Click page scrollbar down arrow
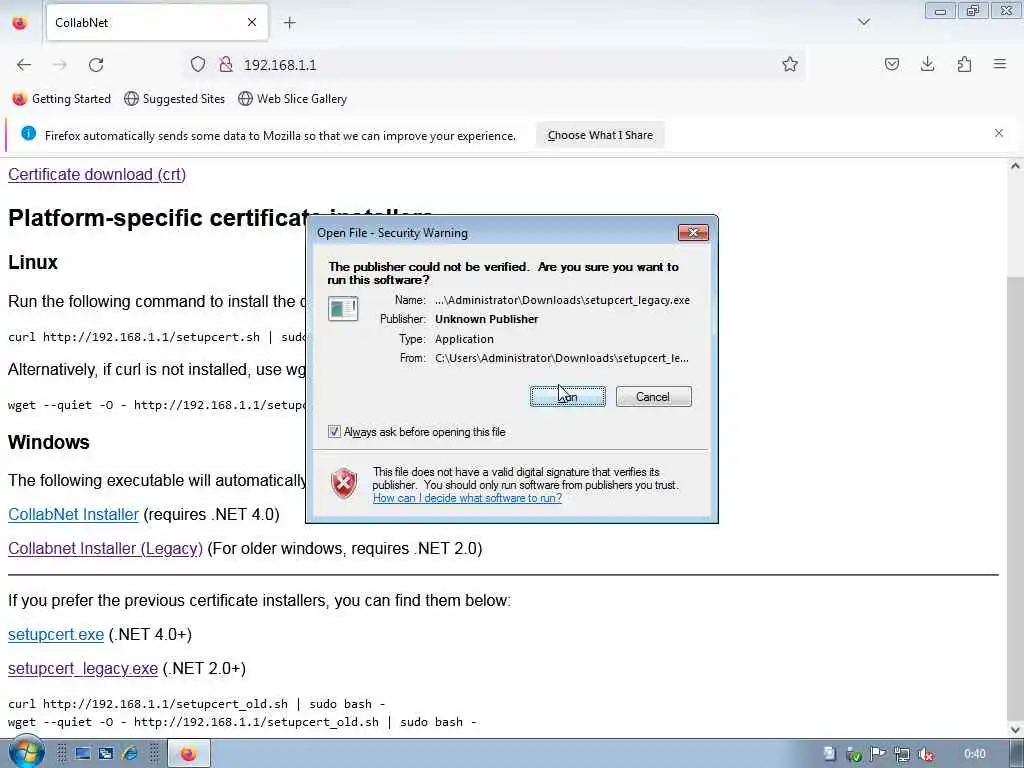Screen dimensions: 1024x768 tap(1015, 729)
